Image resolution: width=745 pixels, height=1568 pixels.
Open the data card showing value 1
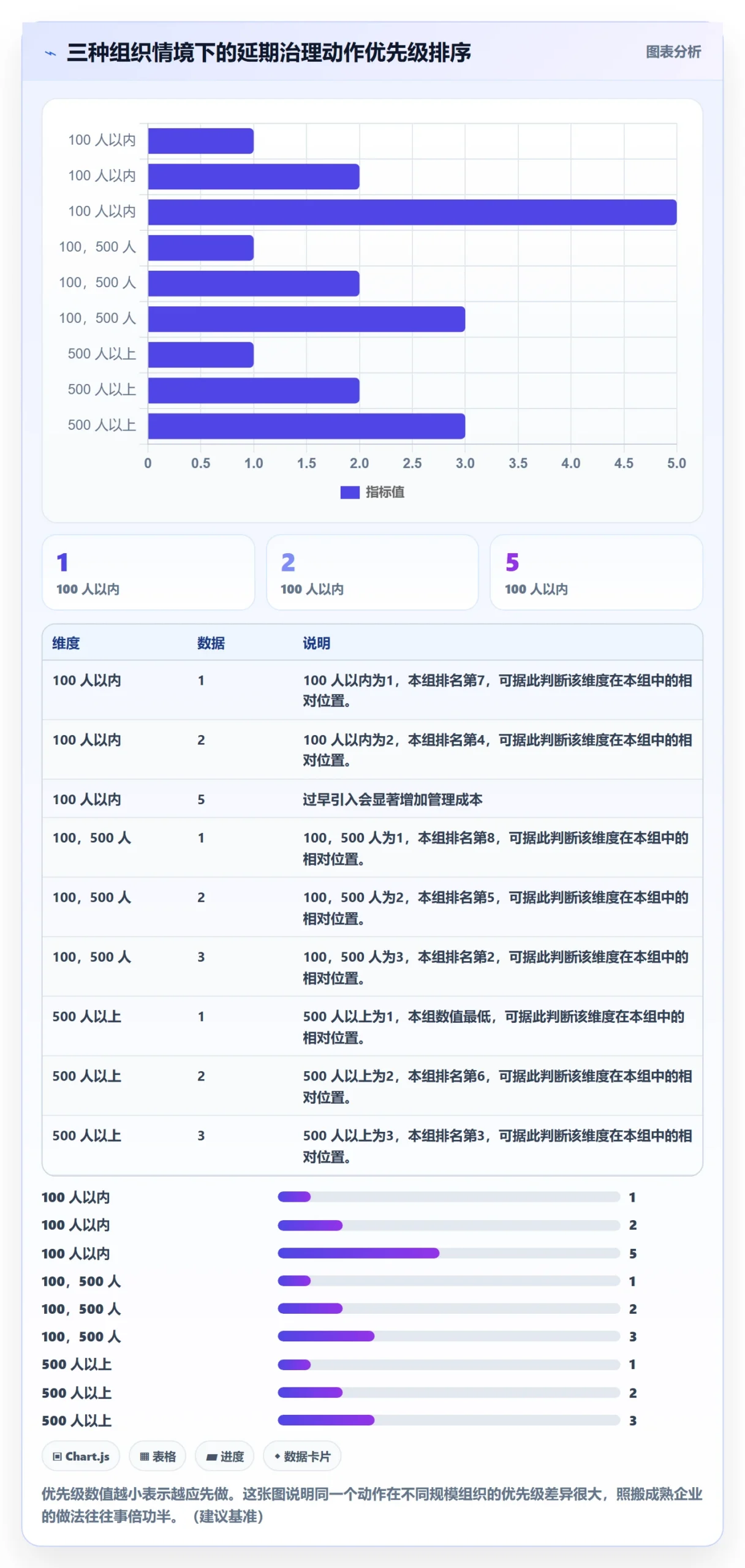(148, 572)
